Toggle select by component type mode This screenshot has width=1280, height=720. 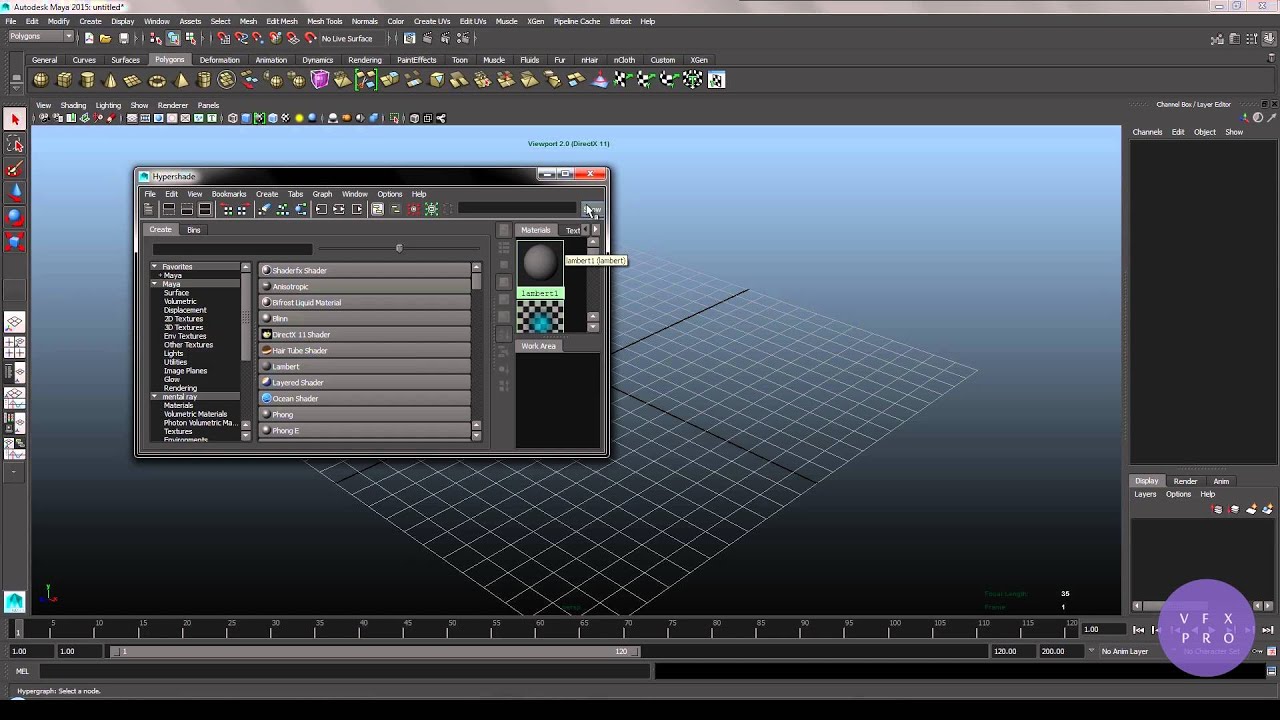tap(190, 38)
